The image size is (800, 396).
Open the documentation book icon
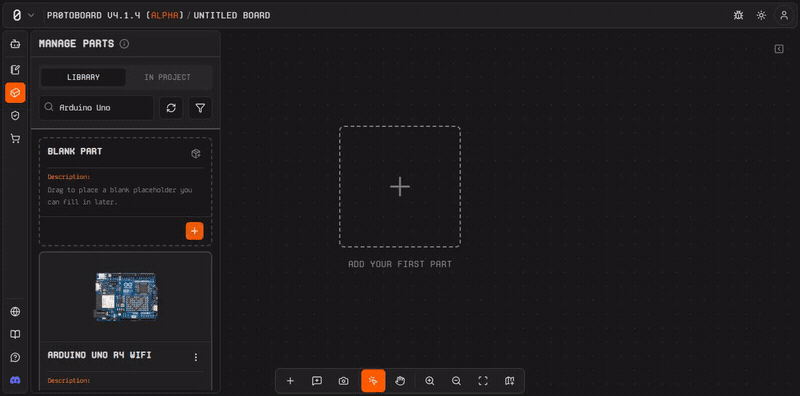(x=15, y=335)
